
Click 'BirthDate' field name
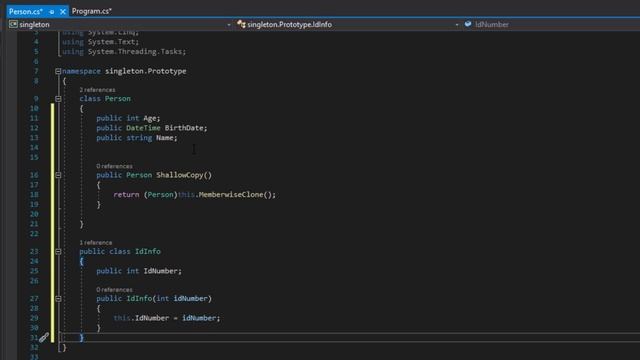point(184,128)
